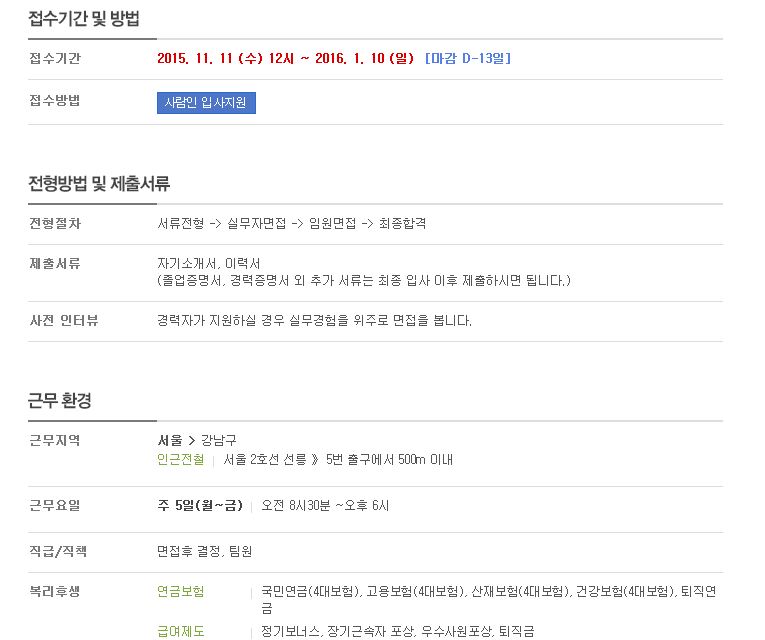The image size is (765, 640).
Task: Click the 5번 출구에서 500m 이내 text
Action: (x=389, y=460)
